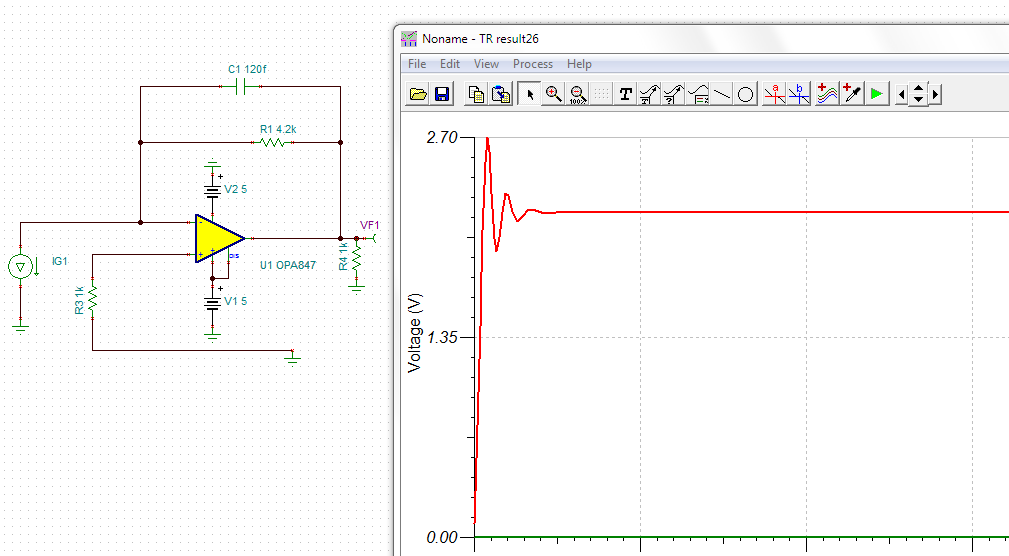
Task: Select battery V1 5 symbol
Action: point(212,301)
